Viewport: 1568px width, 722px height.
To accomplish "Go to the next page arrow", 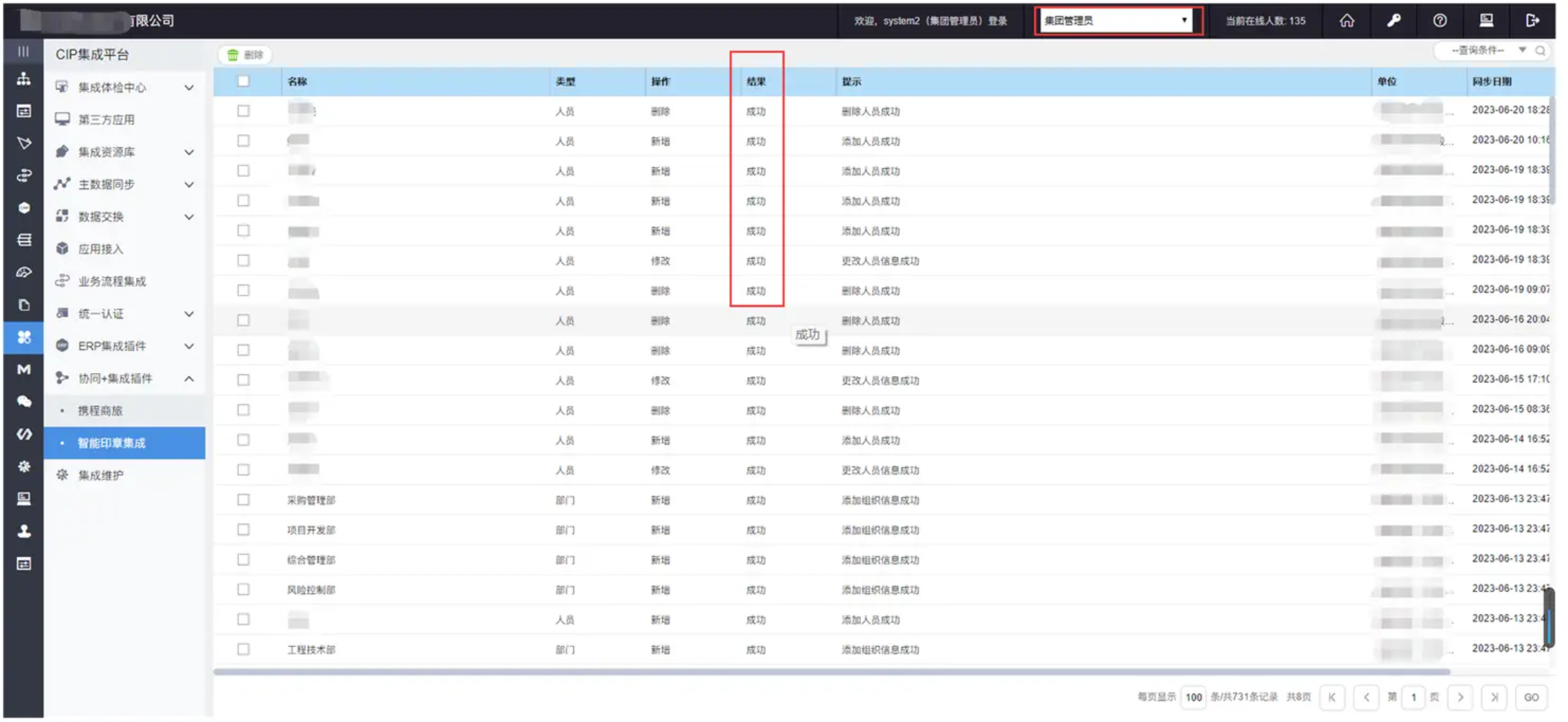I will 1461,697.
